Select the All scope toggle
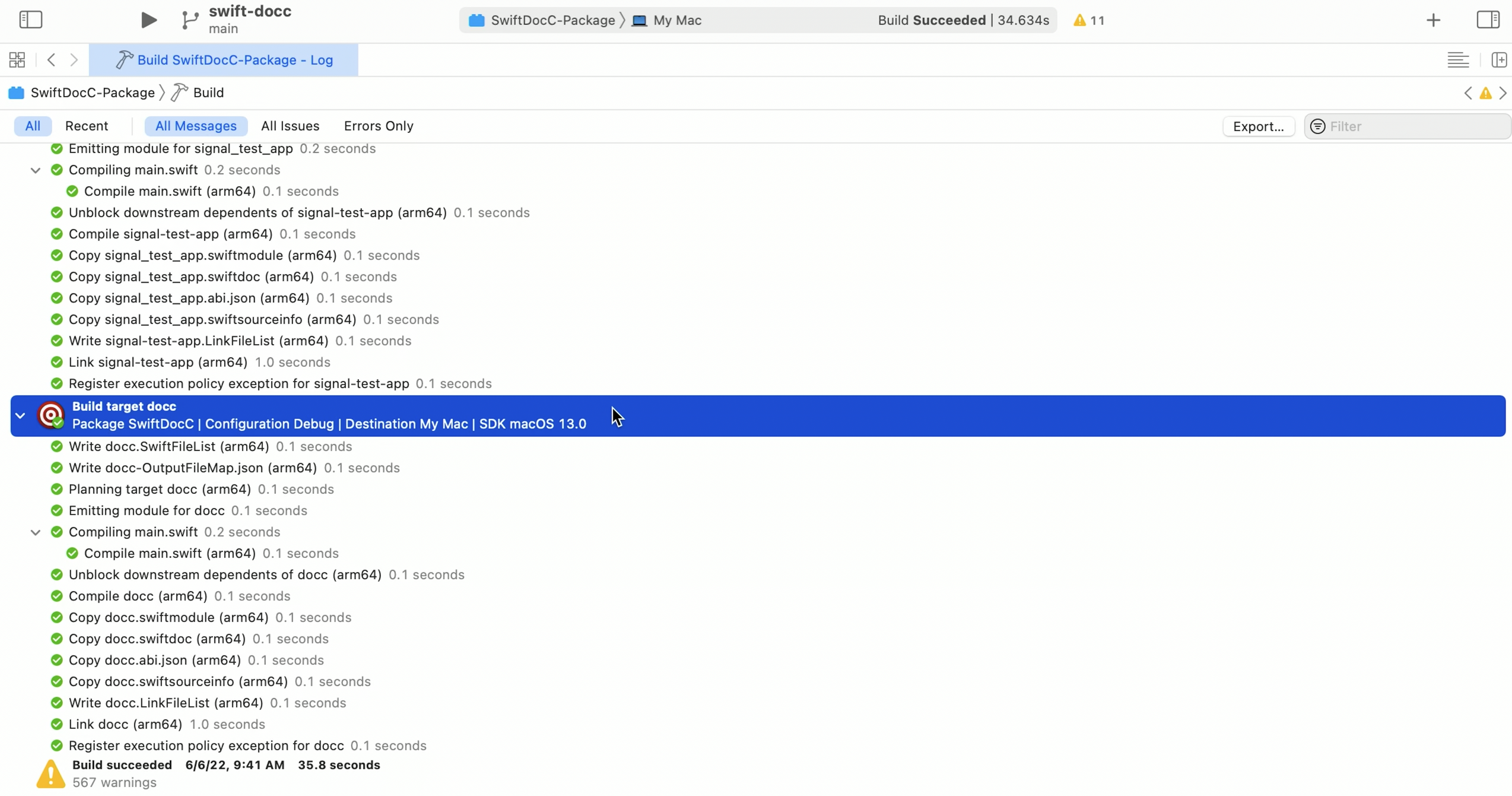Viewport: 1512px width, 796px height. pos(33,126)
